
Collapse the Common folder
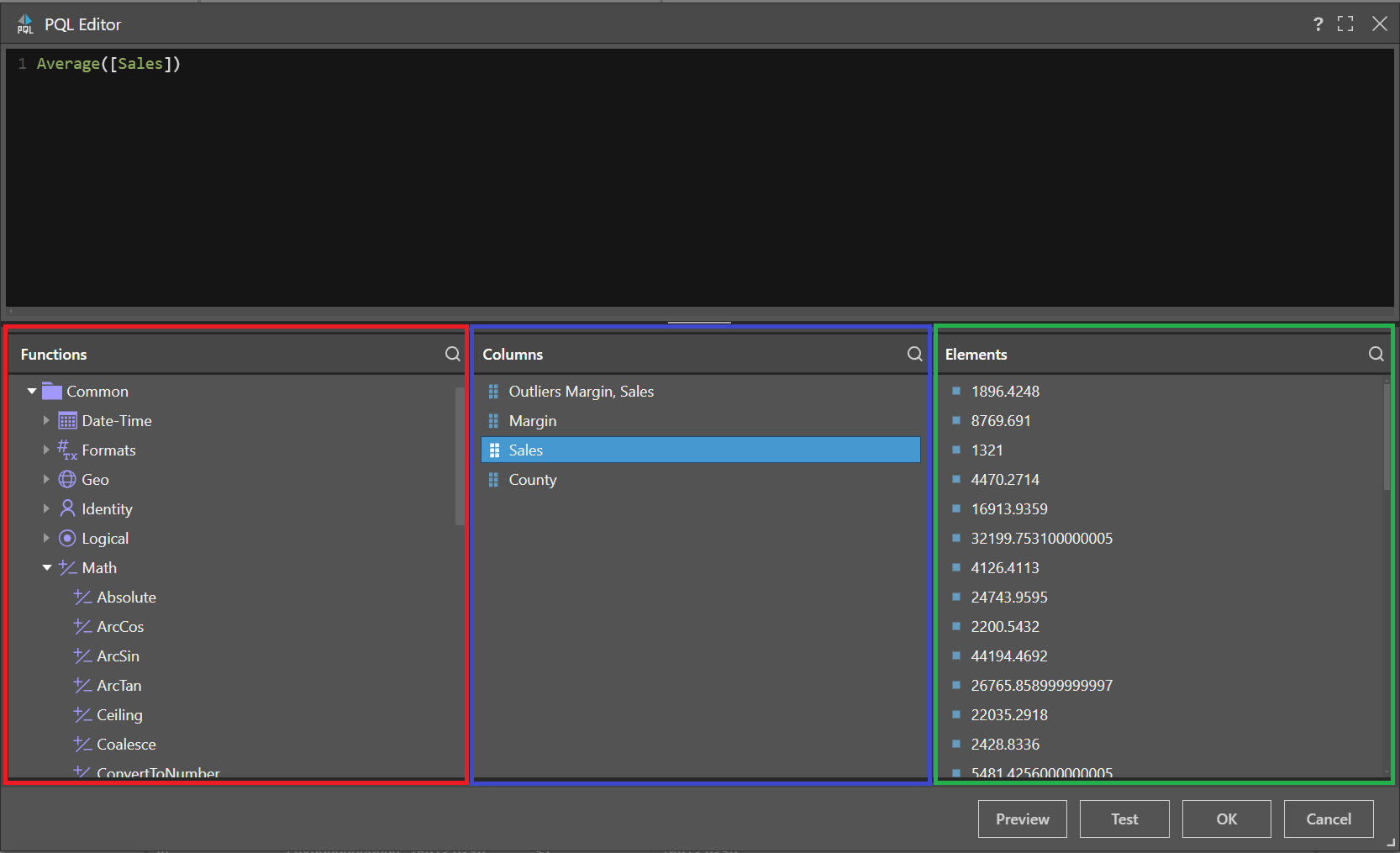pyautogui.click(x=32, y=391)
